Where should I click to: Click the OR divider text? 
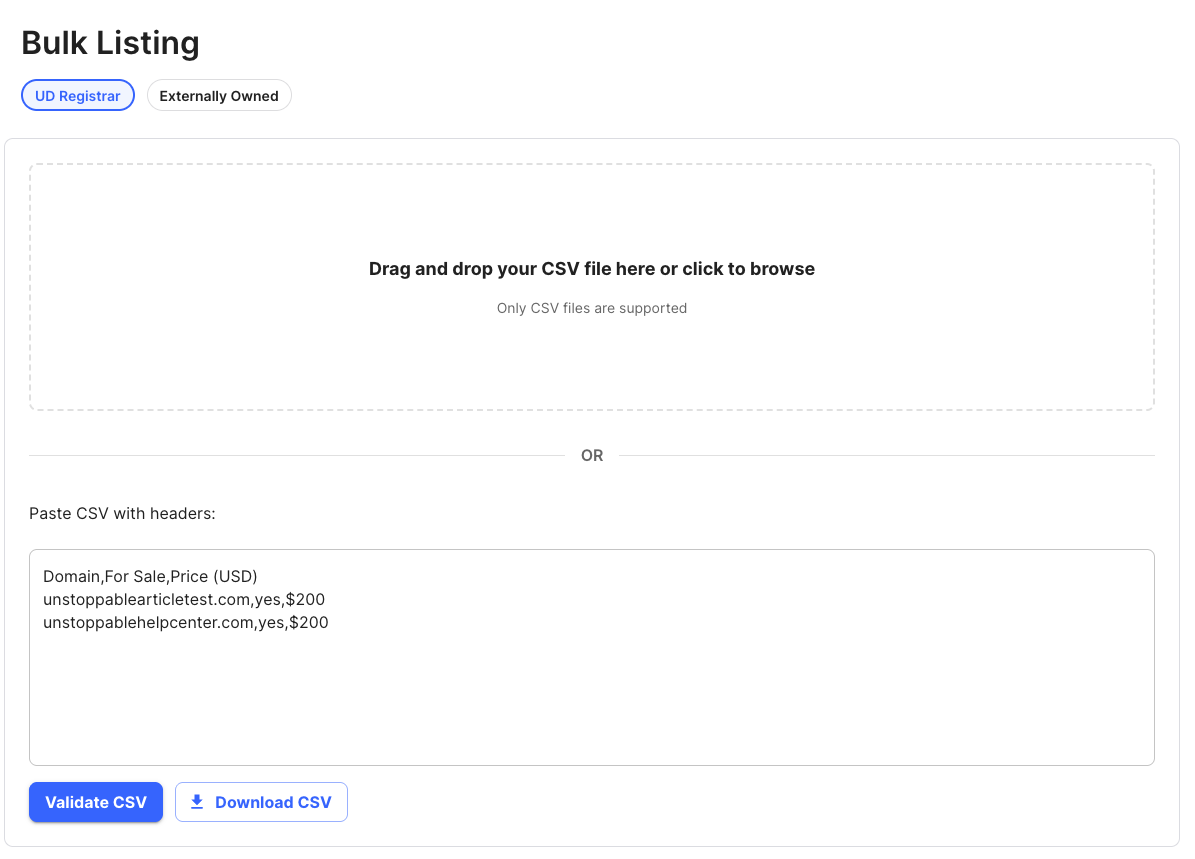pyautogui.click(x=591, y=455)
